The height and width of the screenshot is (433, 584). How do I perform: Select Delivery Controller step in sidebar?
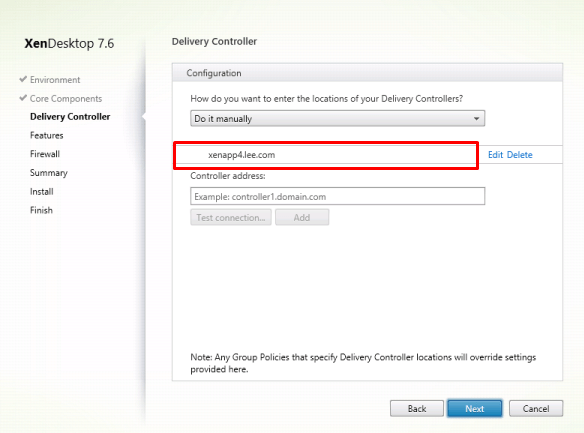pos(70,117)
